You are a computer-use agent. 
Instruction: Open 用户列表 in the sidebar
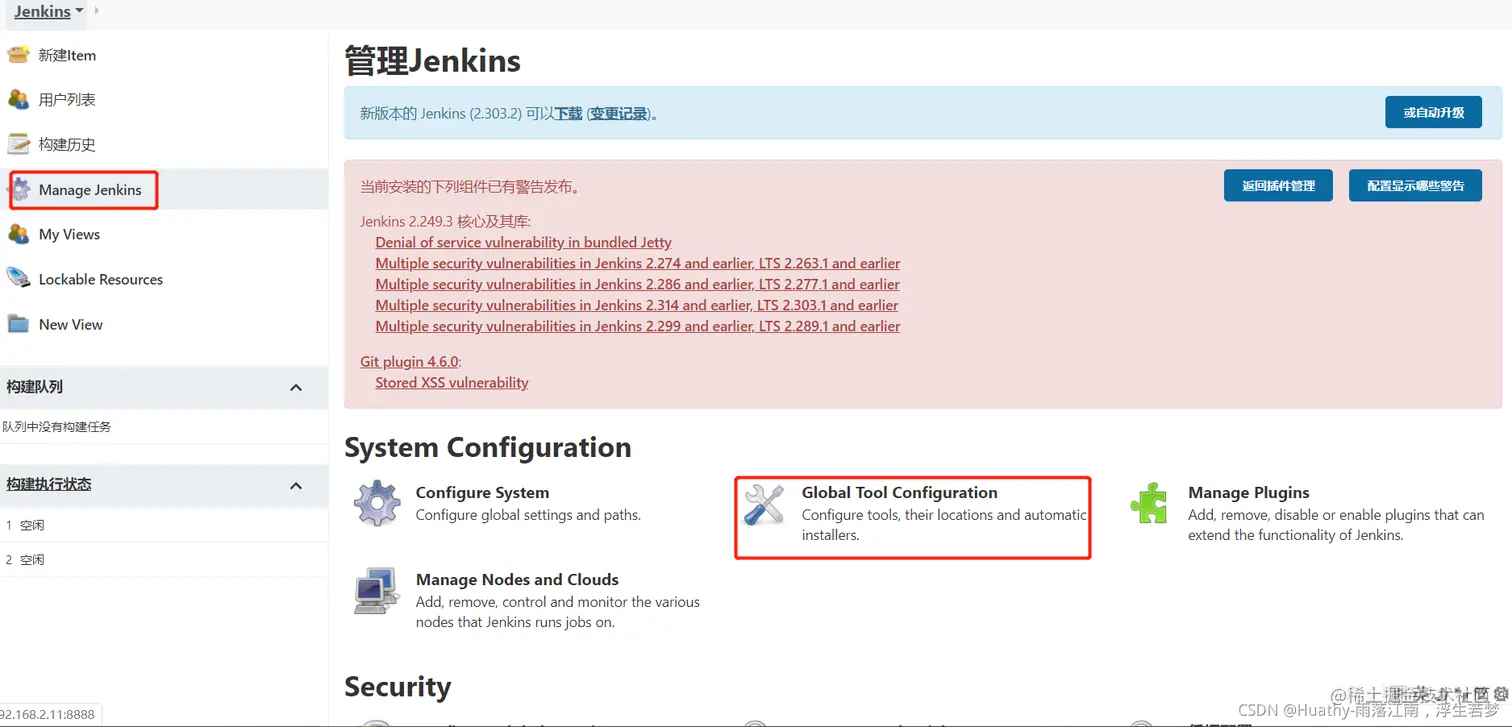pyautogui.click(x=67, y=100)
